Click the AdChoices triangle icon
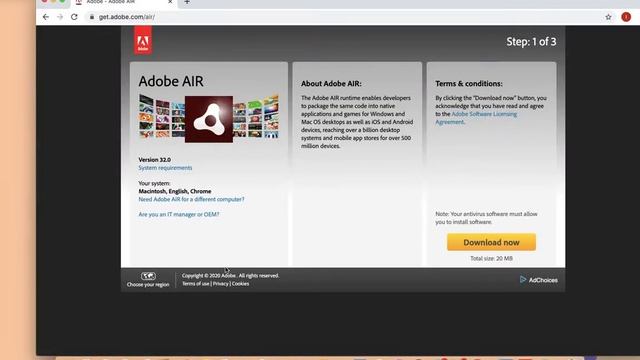Viewport: 640px width, 360px height. (523, 280)
